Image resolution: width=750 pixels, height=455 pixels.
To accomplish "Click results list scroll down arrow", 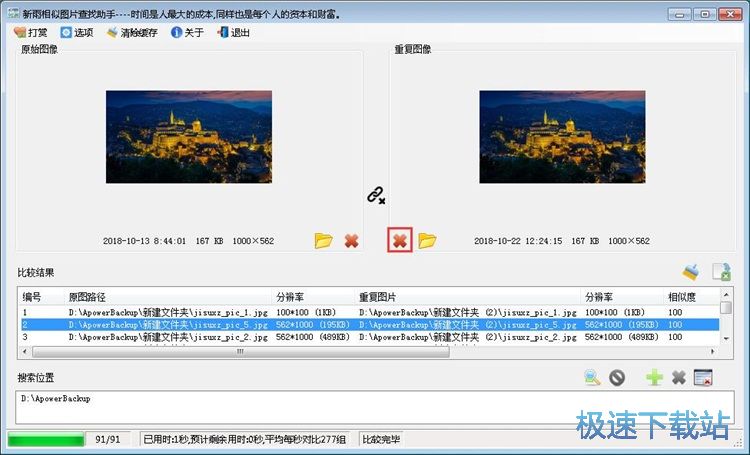I will pyautogui.click(x=726, y=338).
